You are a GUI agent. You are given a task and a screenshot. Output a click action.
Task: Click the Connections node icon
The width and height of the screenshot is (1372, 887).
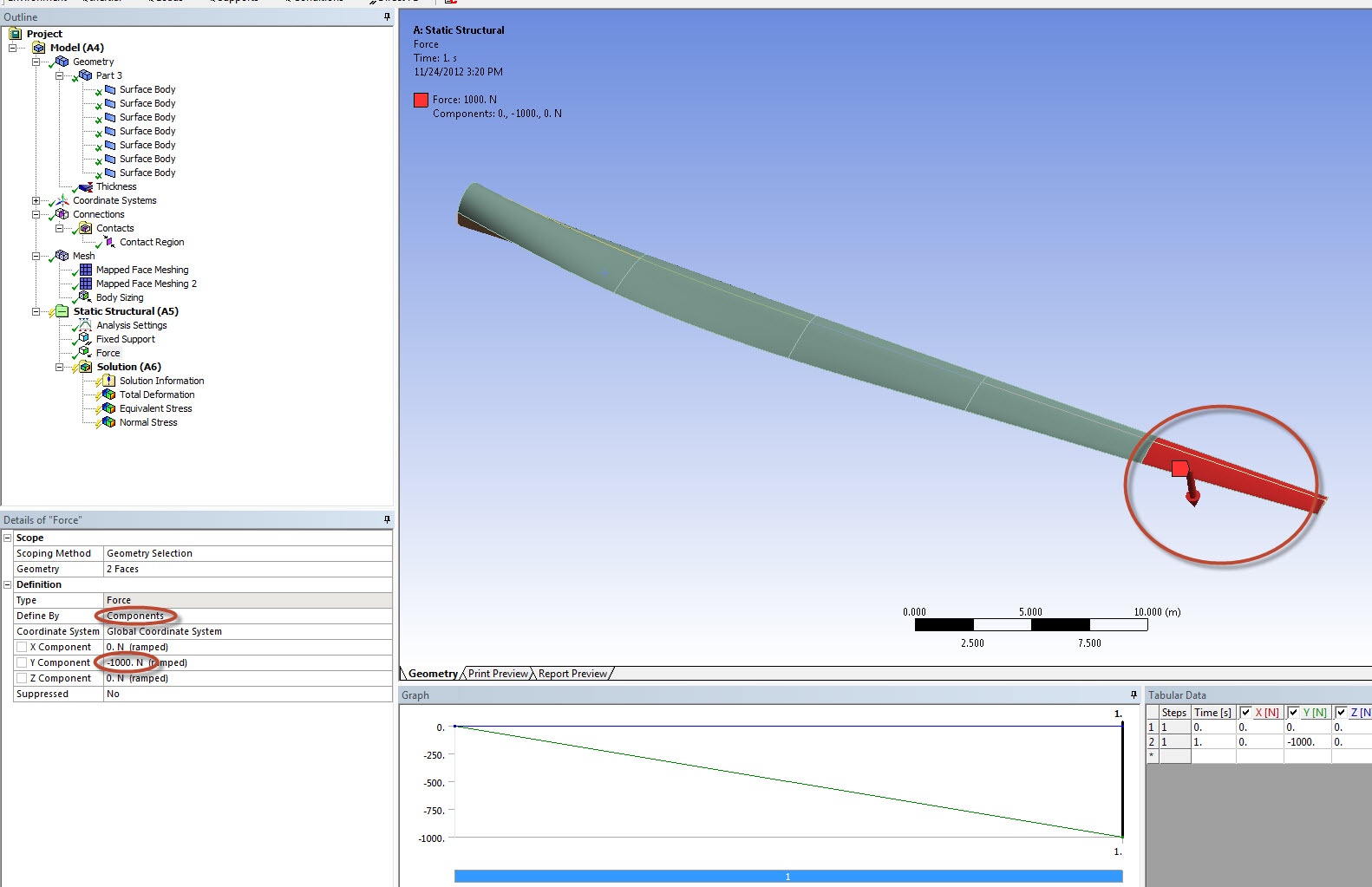[x=62, y=214]
